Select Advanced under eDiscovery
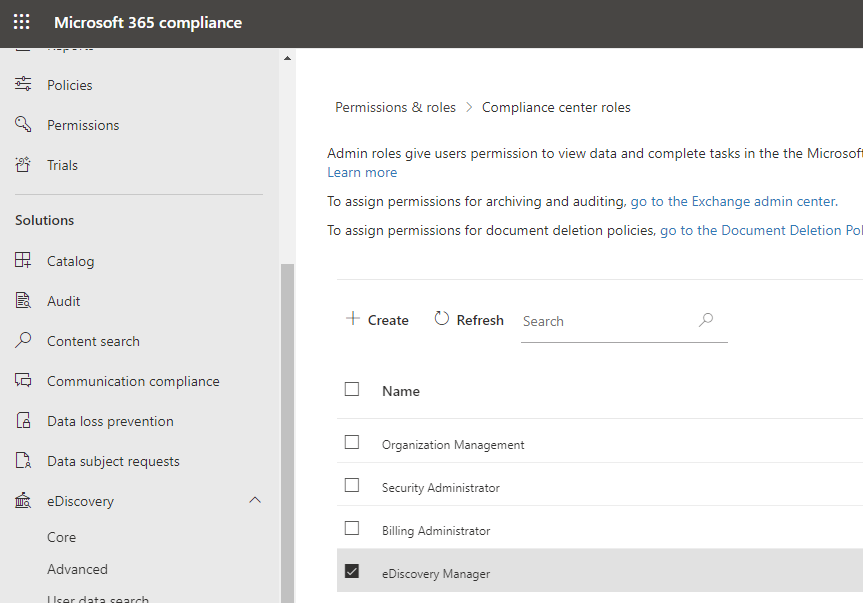 77,569
